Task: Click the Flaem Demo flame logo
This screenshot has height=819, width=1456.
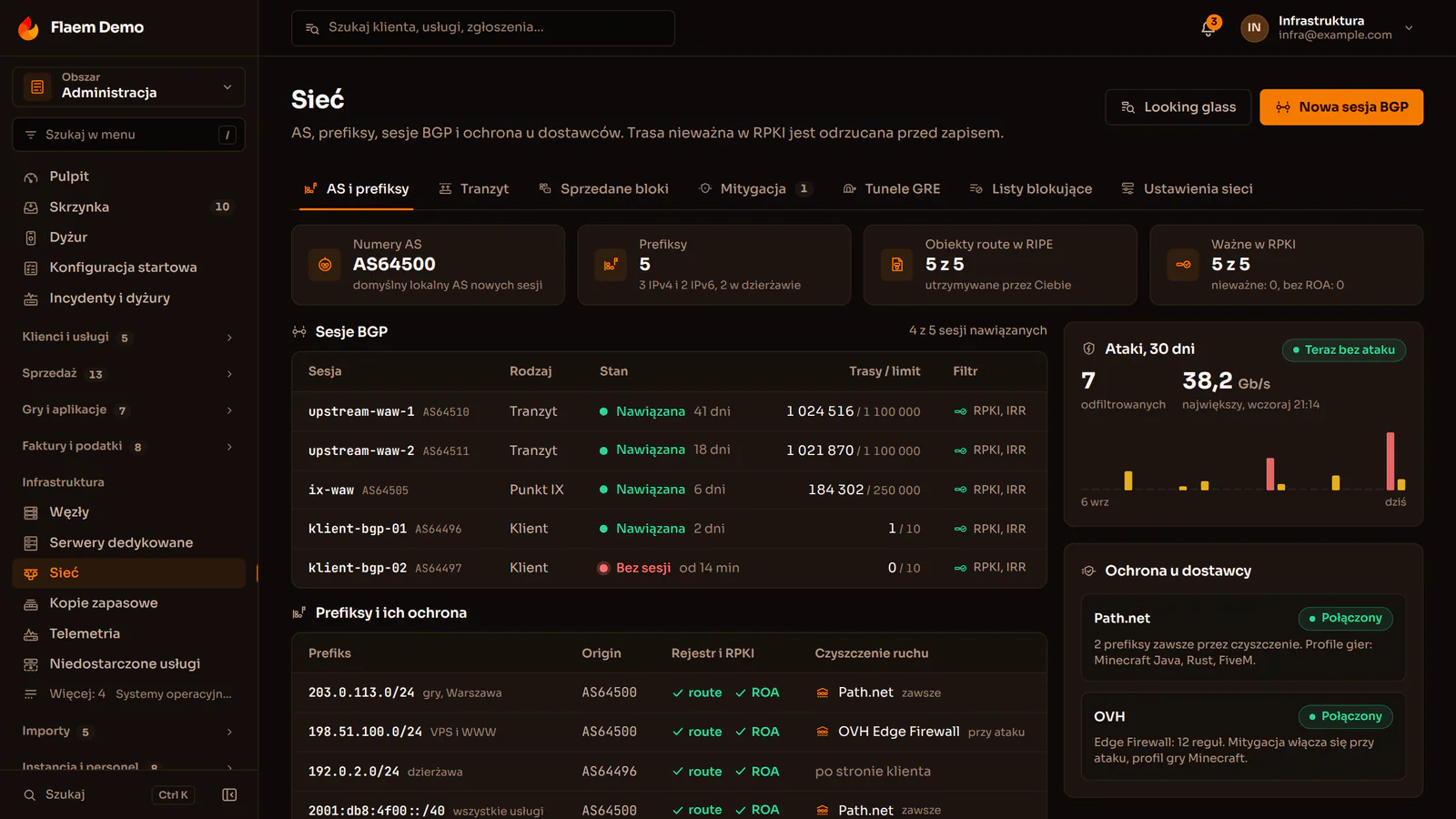Action: [x=28, y=28]
